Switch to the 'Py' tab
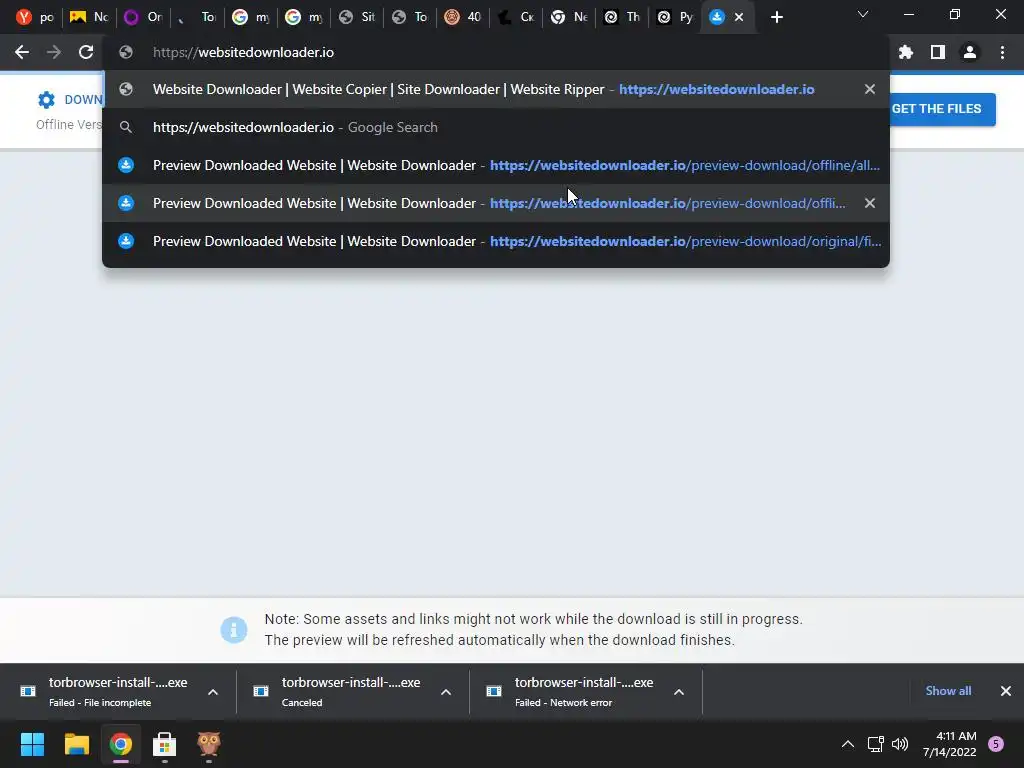 675,17
